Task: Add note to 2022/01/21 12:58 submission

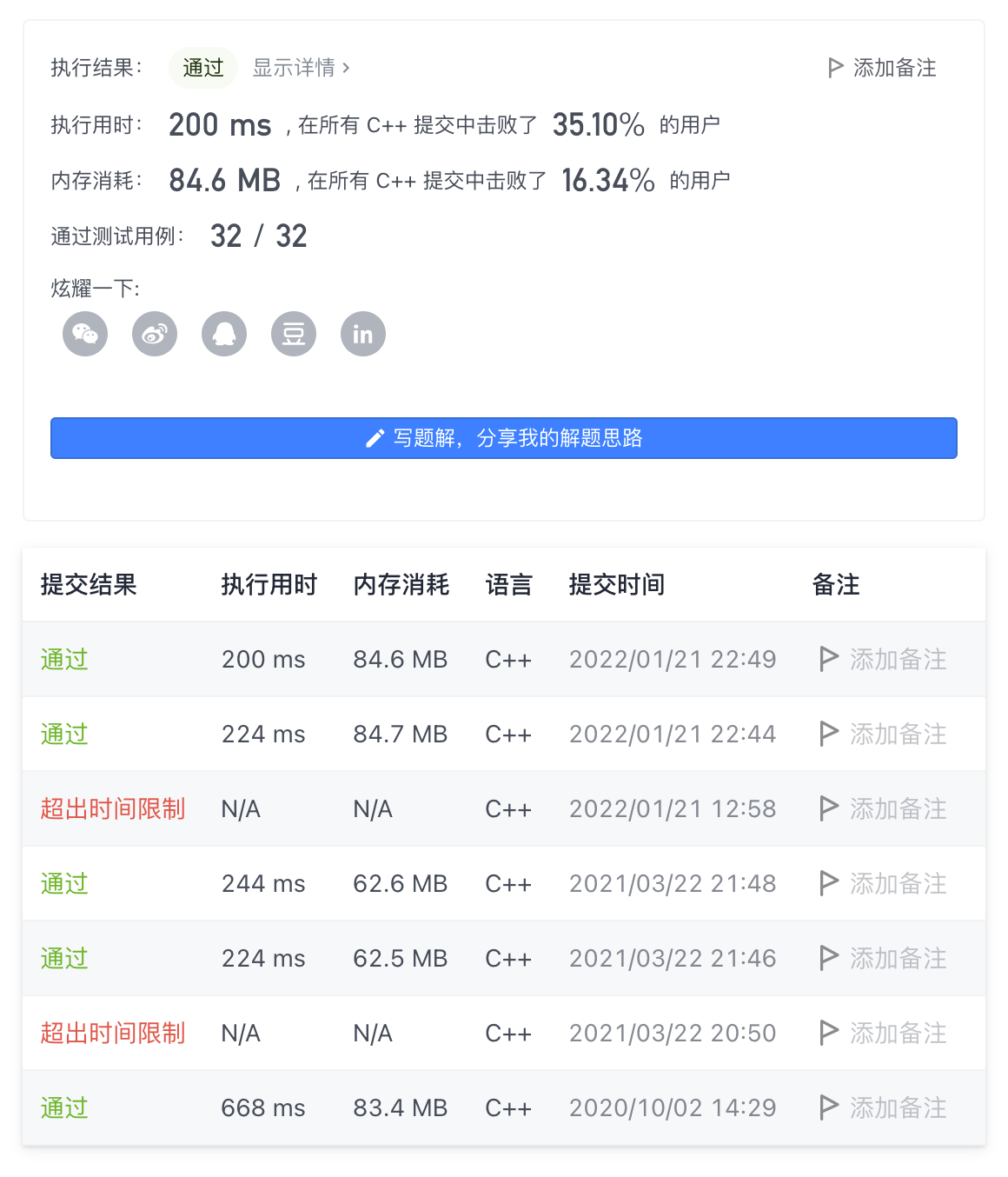Action: click(x=883, y=808)
